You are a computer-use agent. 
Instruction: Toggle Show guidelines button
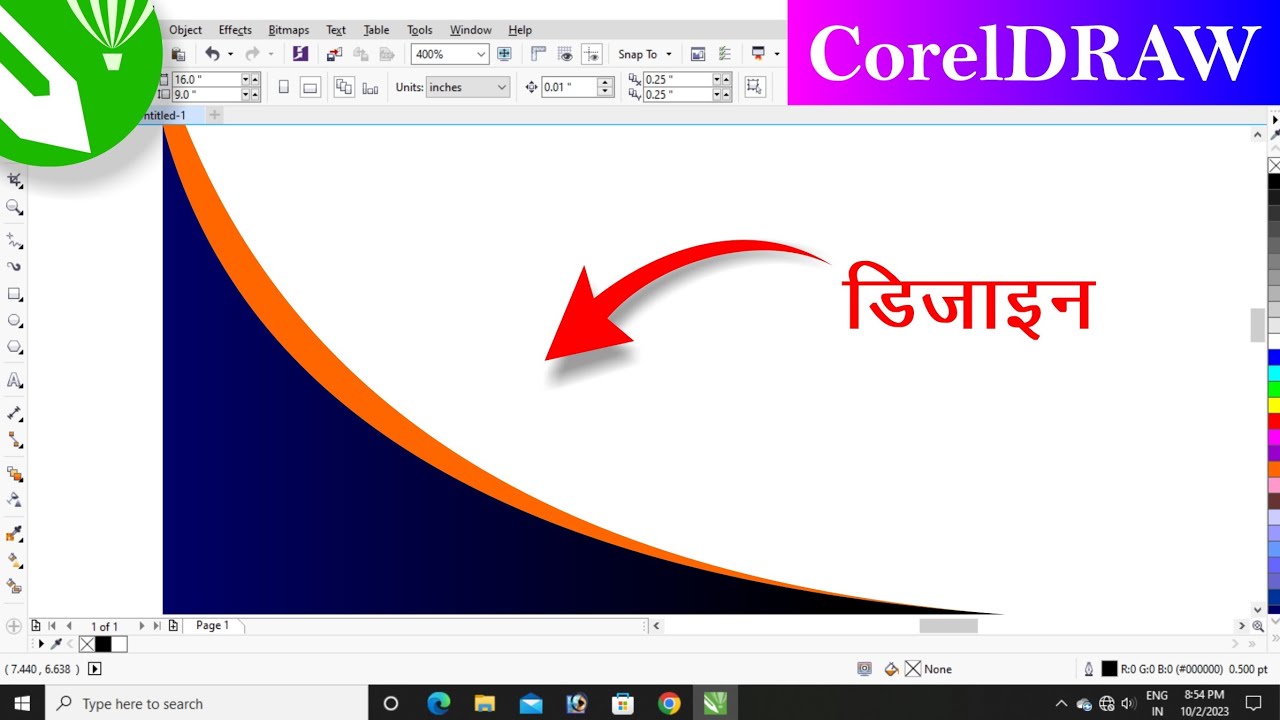592,54
